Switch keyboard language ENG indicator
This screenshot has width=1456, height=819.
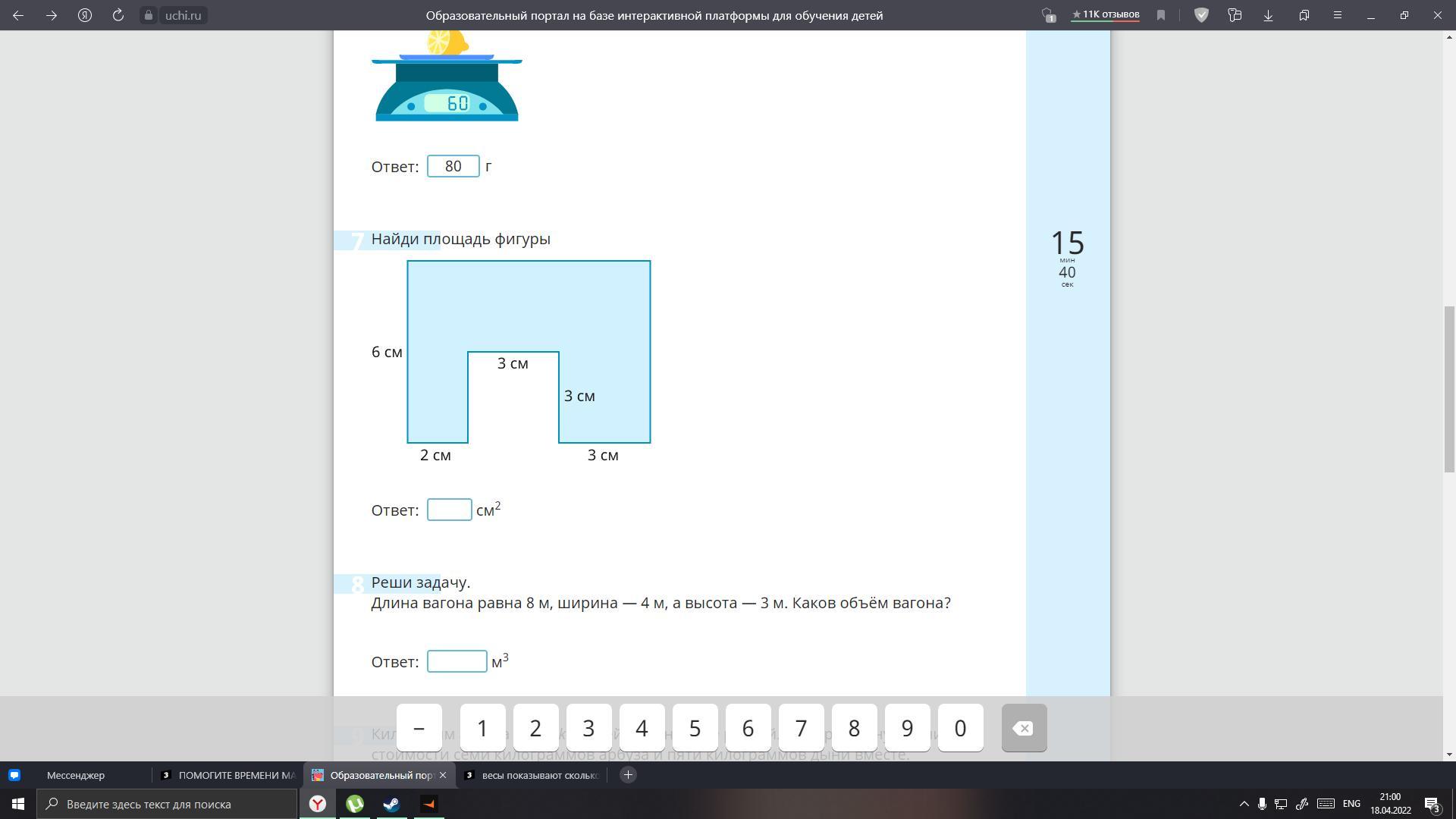pos(1351,804)
